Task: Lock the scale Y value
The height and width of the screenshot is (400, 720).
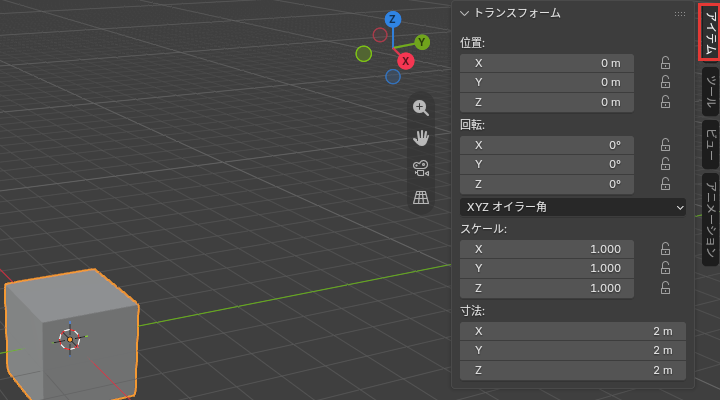Action: coord(665,268)
